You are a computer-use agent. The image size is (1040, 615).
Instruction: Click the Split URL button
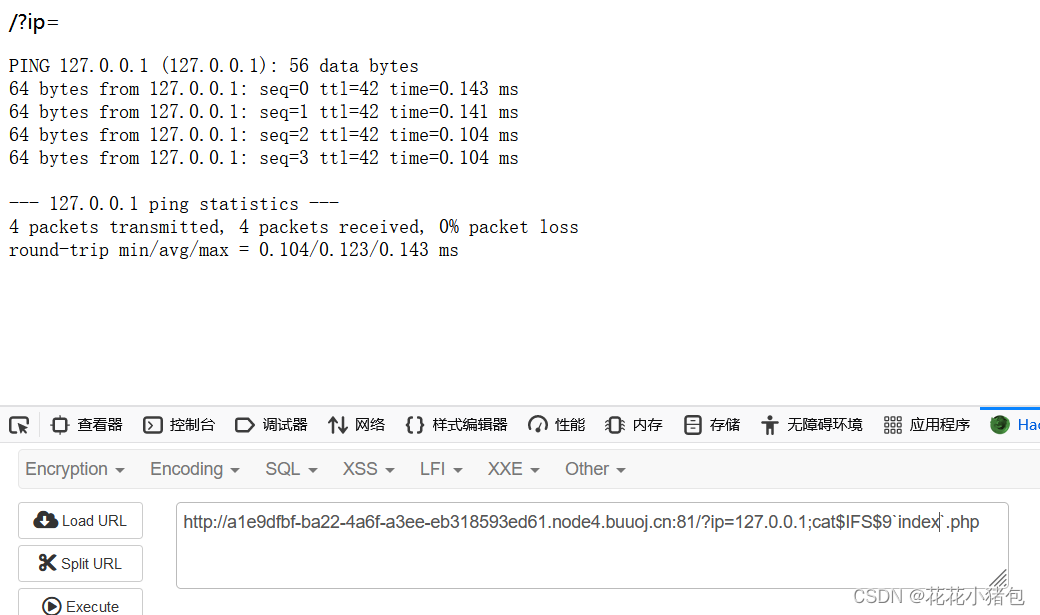point(80,563)
